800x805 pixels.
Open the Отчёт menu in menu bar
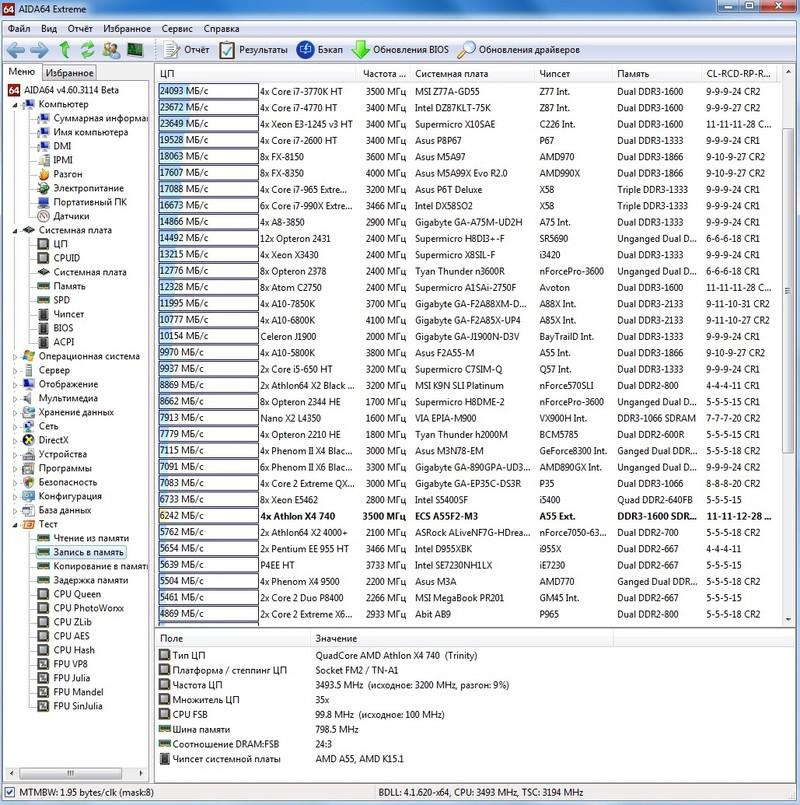coord(80,29)
